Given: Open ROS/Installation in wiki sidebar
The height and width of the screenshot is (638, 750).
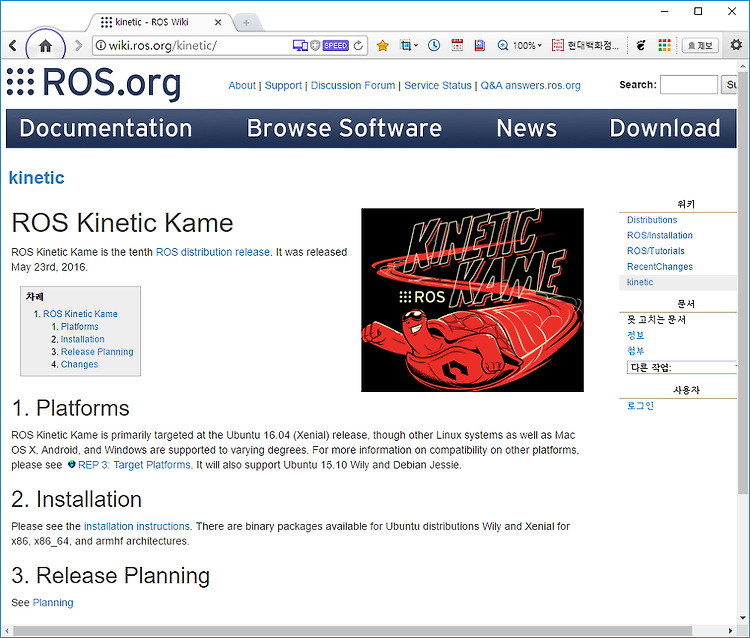Looking at the screenshot, I should 660,235.
